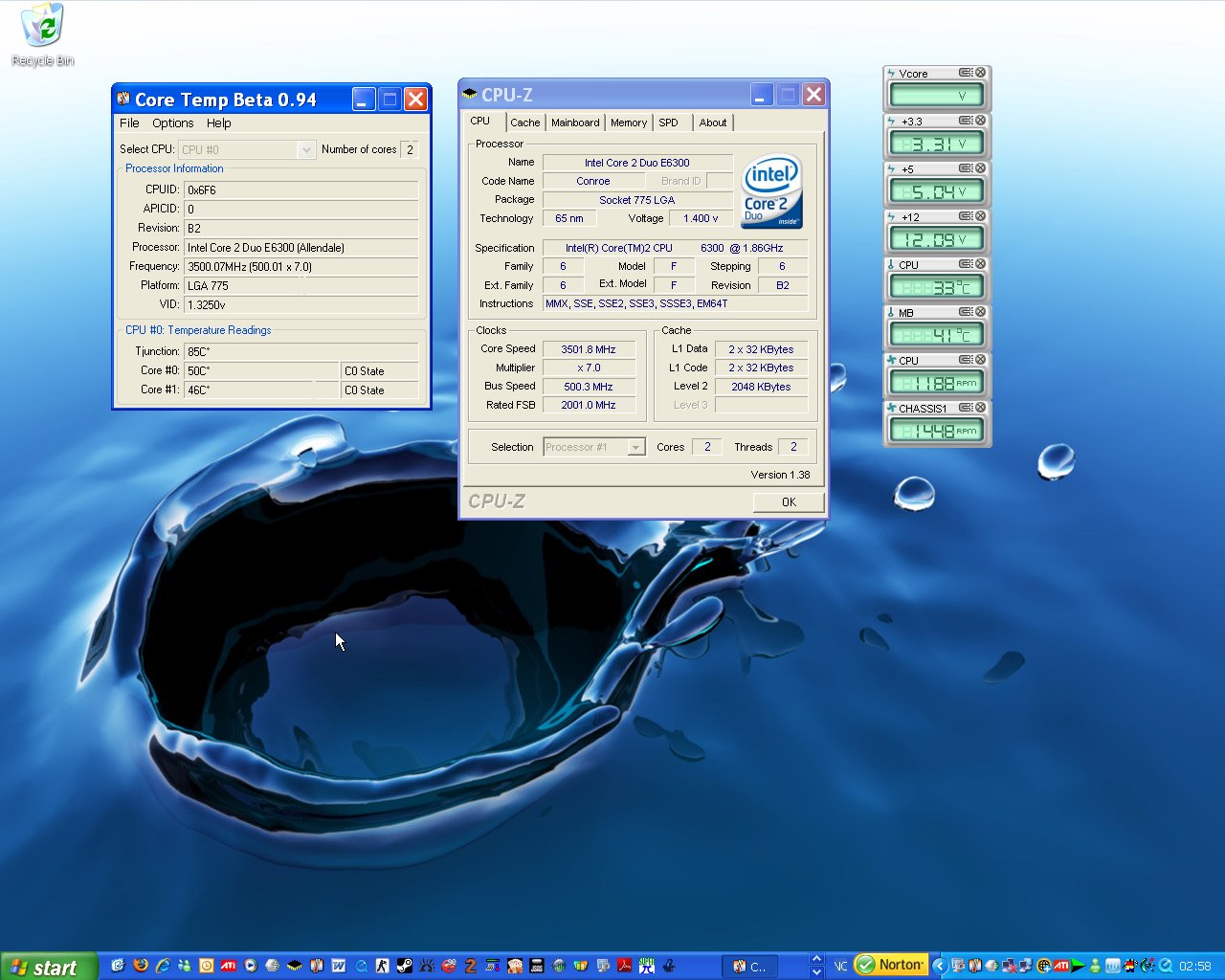Click the CPU-Z chip quick launch icon

coord(294,966)
